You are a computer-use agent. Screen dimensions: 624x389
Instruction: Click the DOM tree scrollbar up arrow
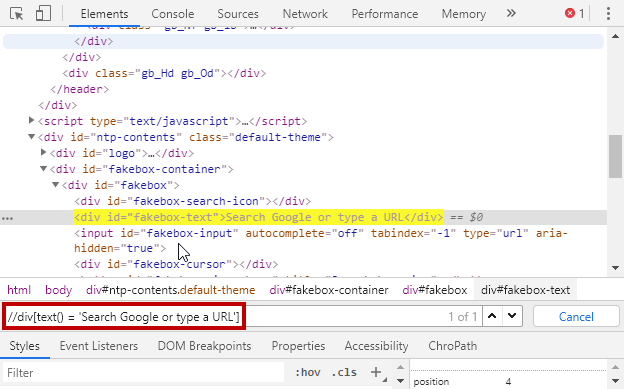click(x=615, y=36)
